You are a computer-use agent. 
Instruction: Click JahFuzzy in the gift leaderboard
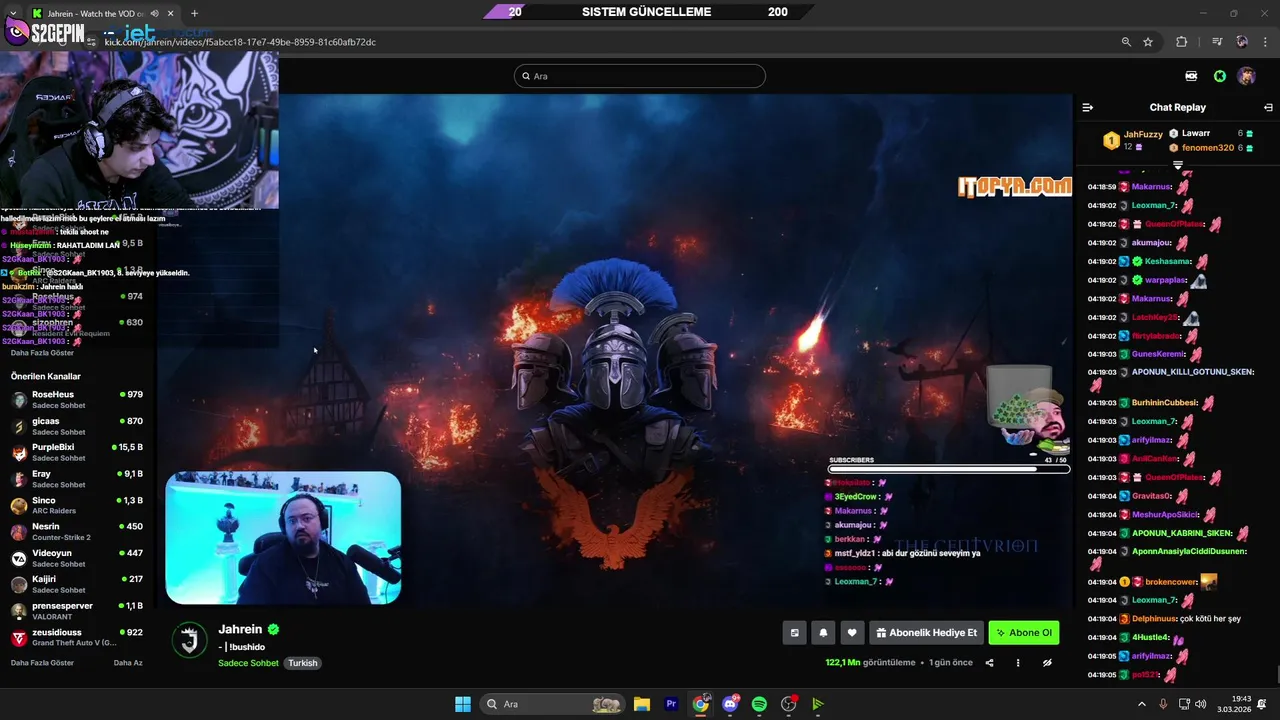click(x=1143, y=134)
